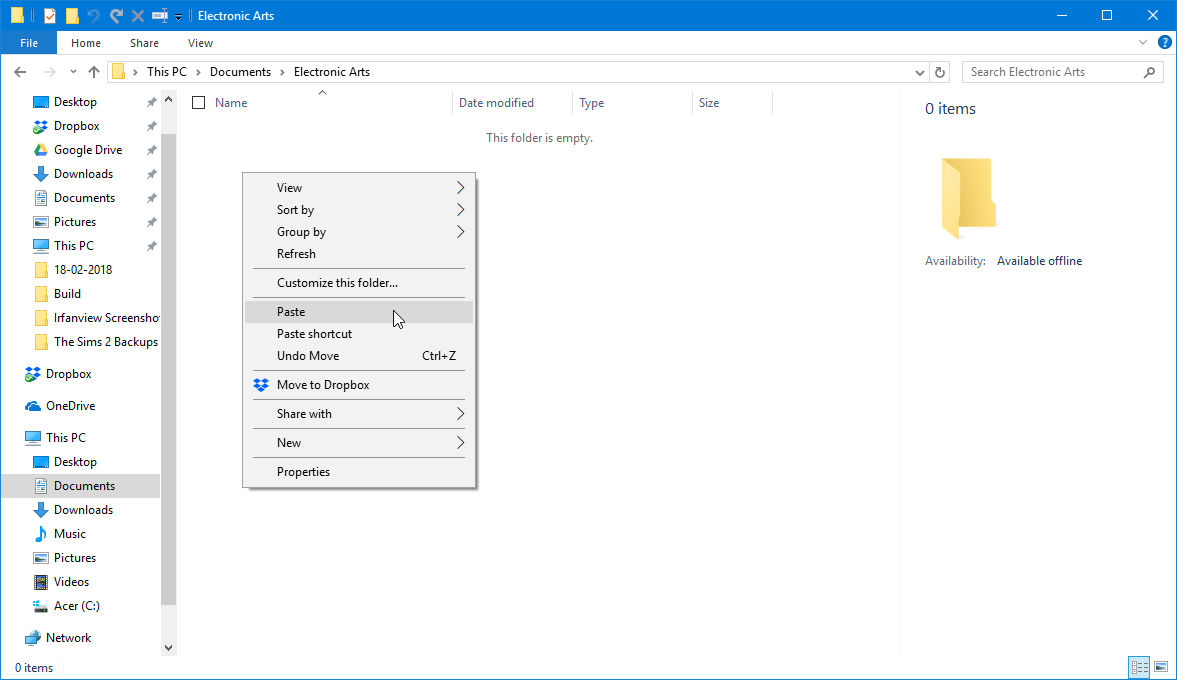Click Documents in the address bar path
This screenshot has width=1177, height=680.
[x=240, y=72]
